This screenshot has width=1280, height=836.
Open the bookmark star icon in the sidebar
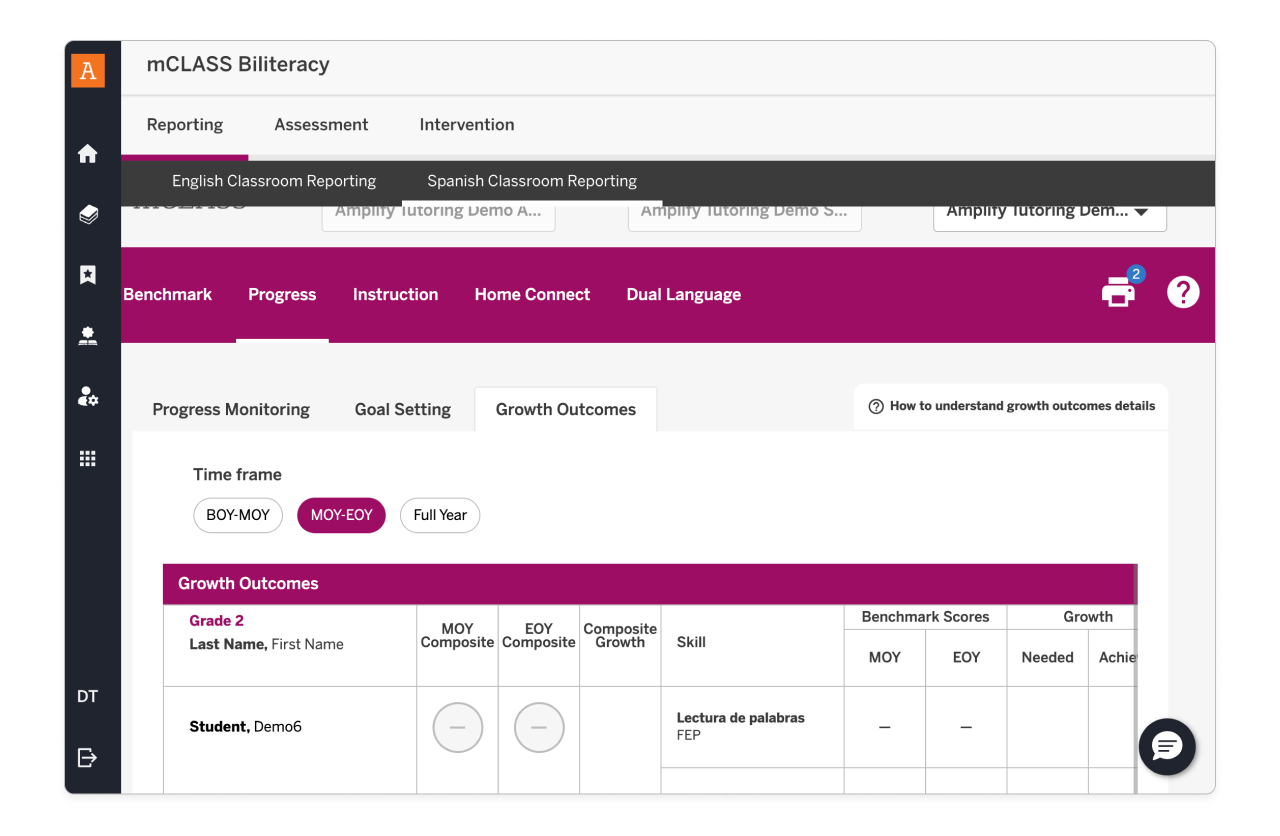[88, 275]
